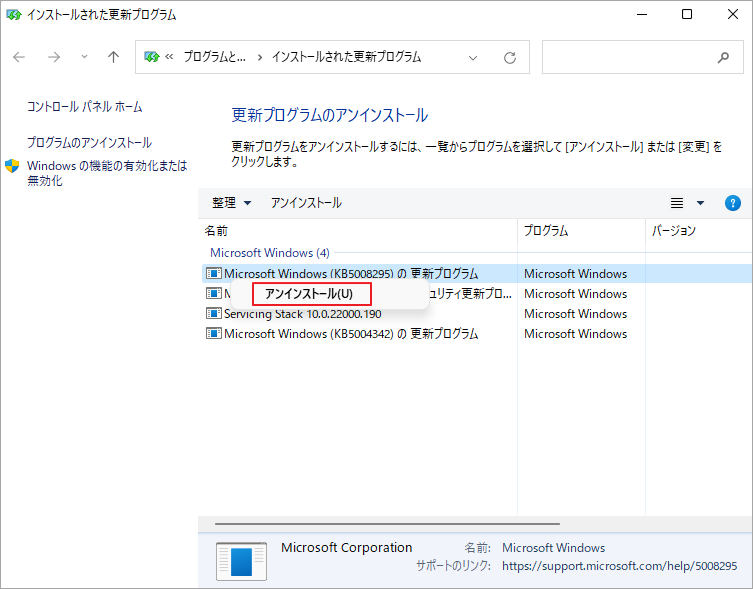
Task: Click the title bar window icon
Action: [13, 15]
